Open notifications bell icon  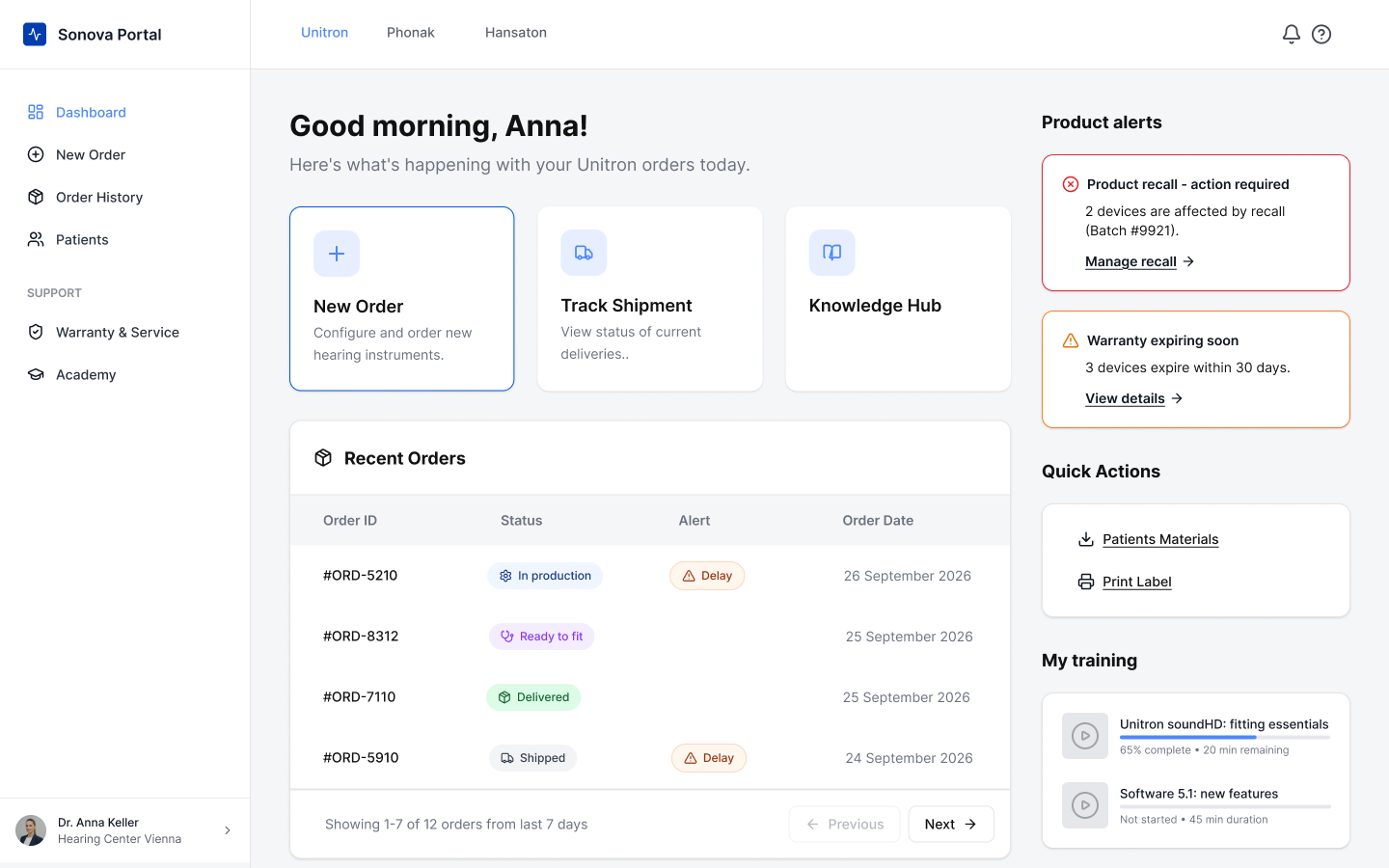coord(1292,34)
